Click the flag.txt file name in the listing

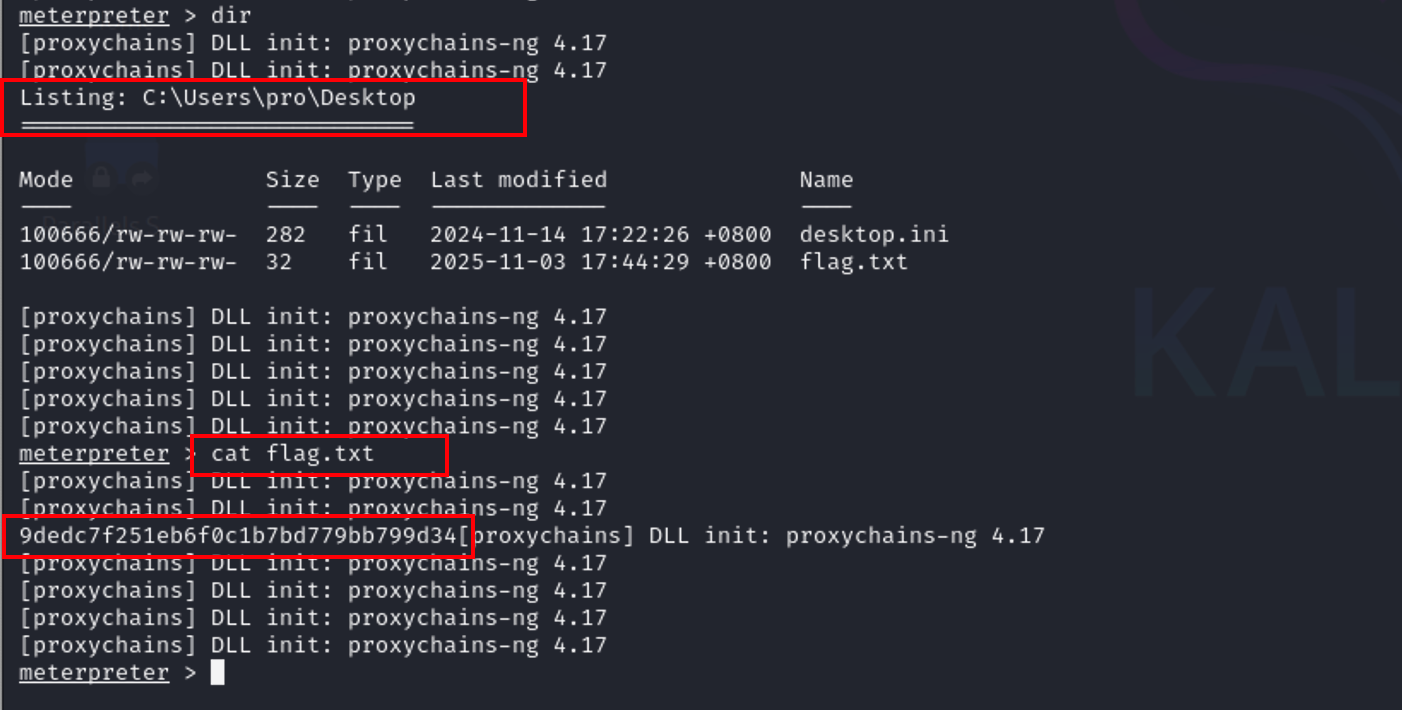(853, 262)
